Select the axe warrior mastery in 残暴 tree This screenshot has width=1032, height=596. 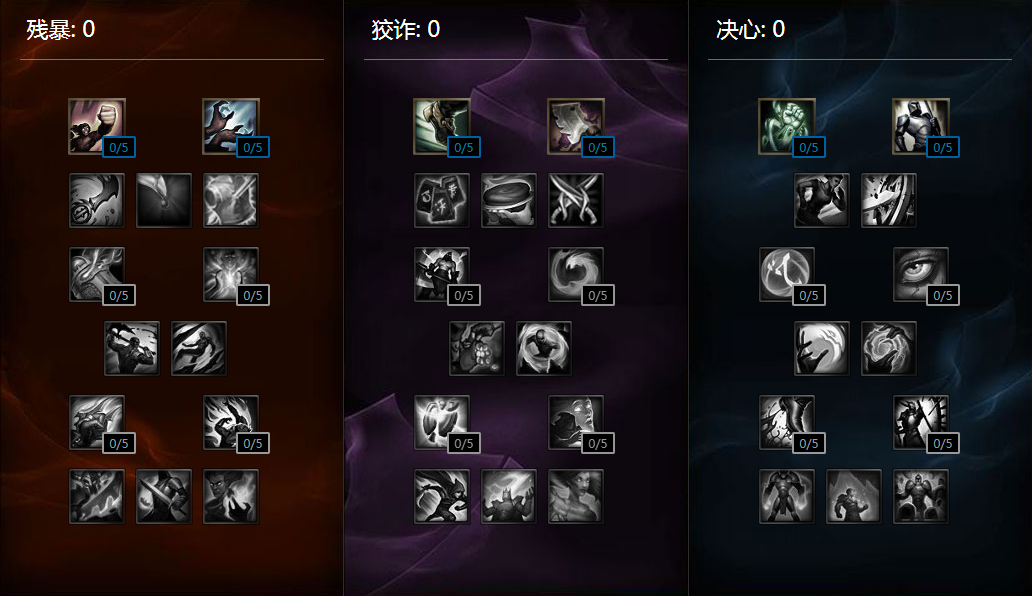pyautogui.click(x=132, y=348)
